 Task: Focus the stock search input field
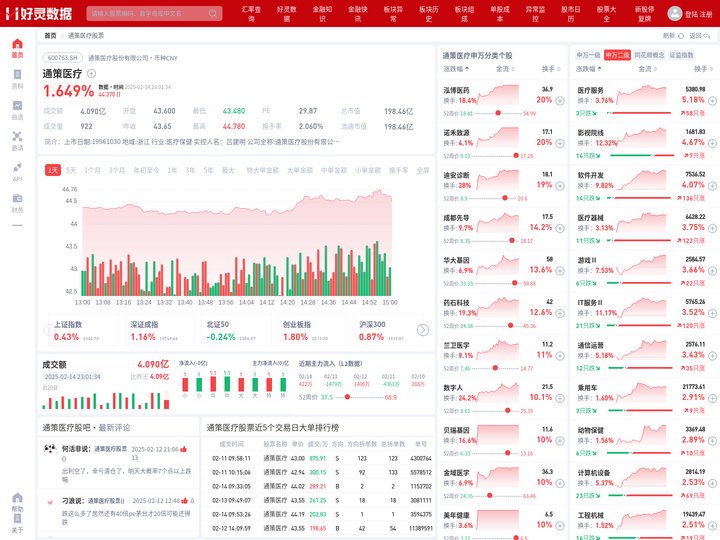154,13
